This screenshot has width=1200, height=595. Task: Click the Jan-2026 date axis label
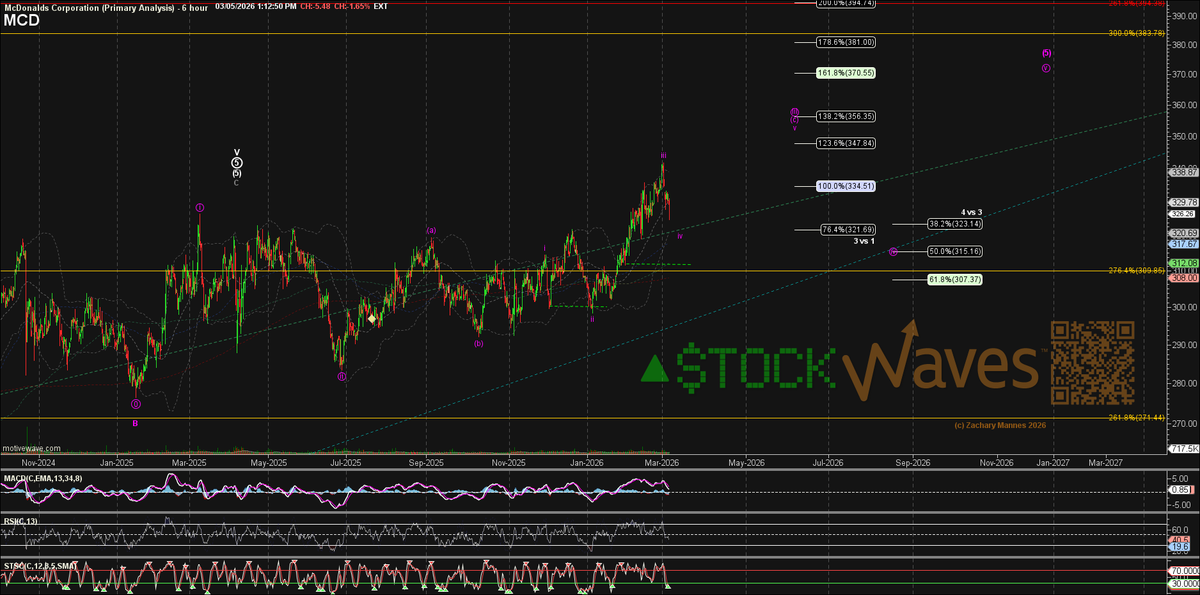click(586, 463)
